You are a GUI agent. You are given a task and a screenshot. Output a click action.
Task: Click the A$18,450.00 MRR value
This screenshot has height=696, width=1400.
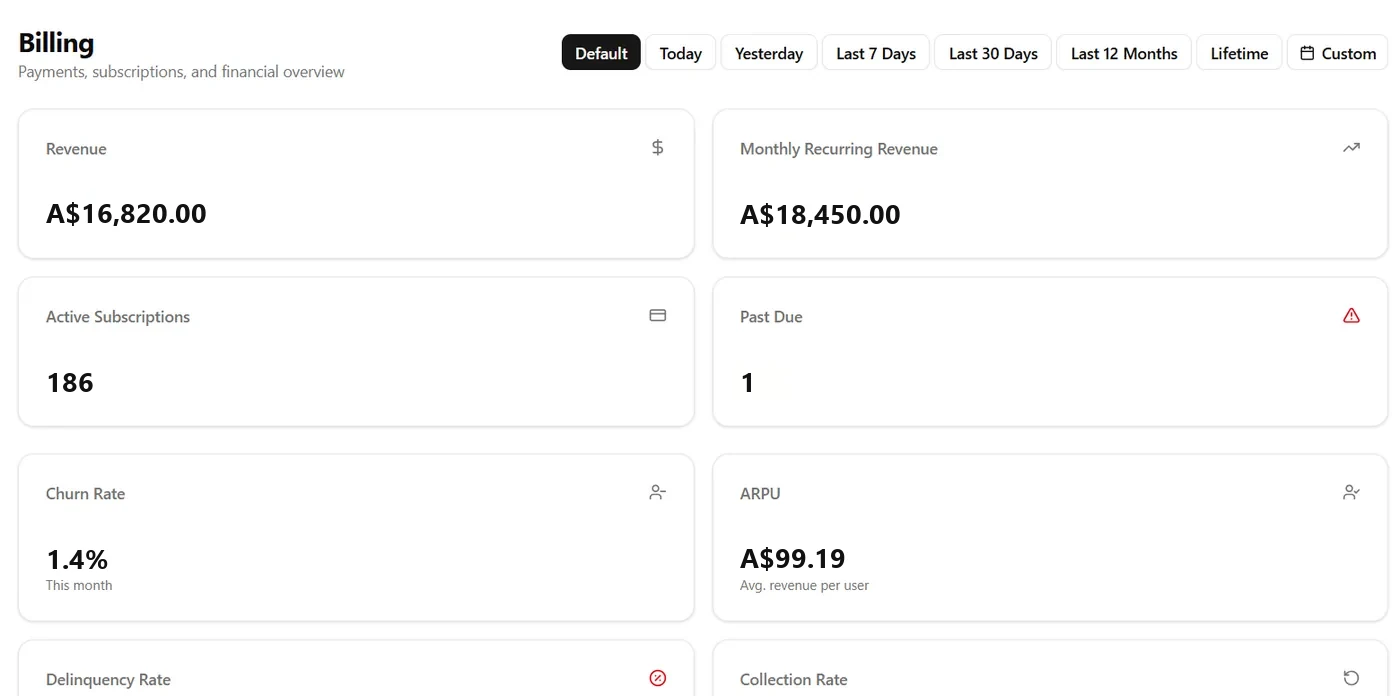tap(820, 215)
